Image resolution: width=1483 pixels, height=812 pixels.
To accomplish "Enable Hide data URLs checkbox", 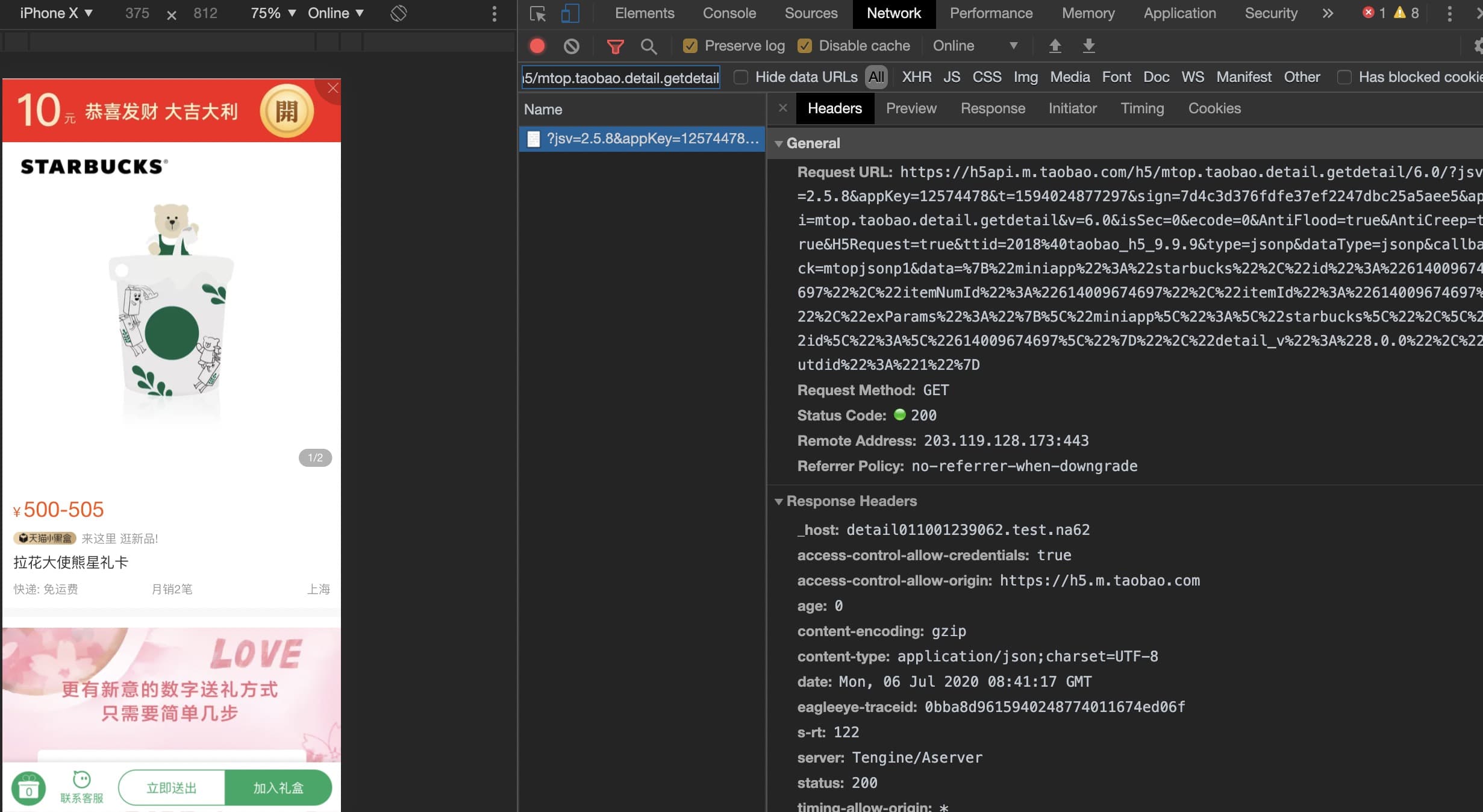I will tap(741, 77).
